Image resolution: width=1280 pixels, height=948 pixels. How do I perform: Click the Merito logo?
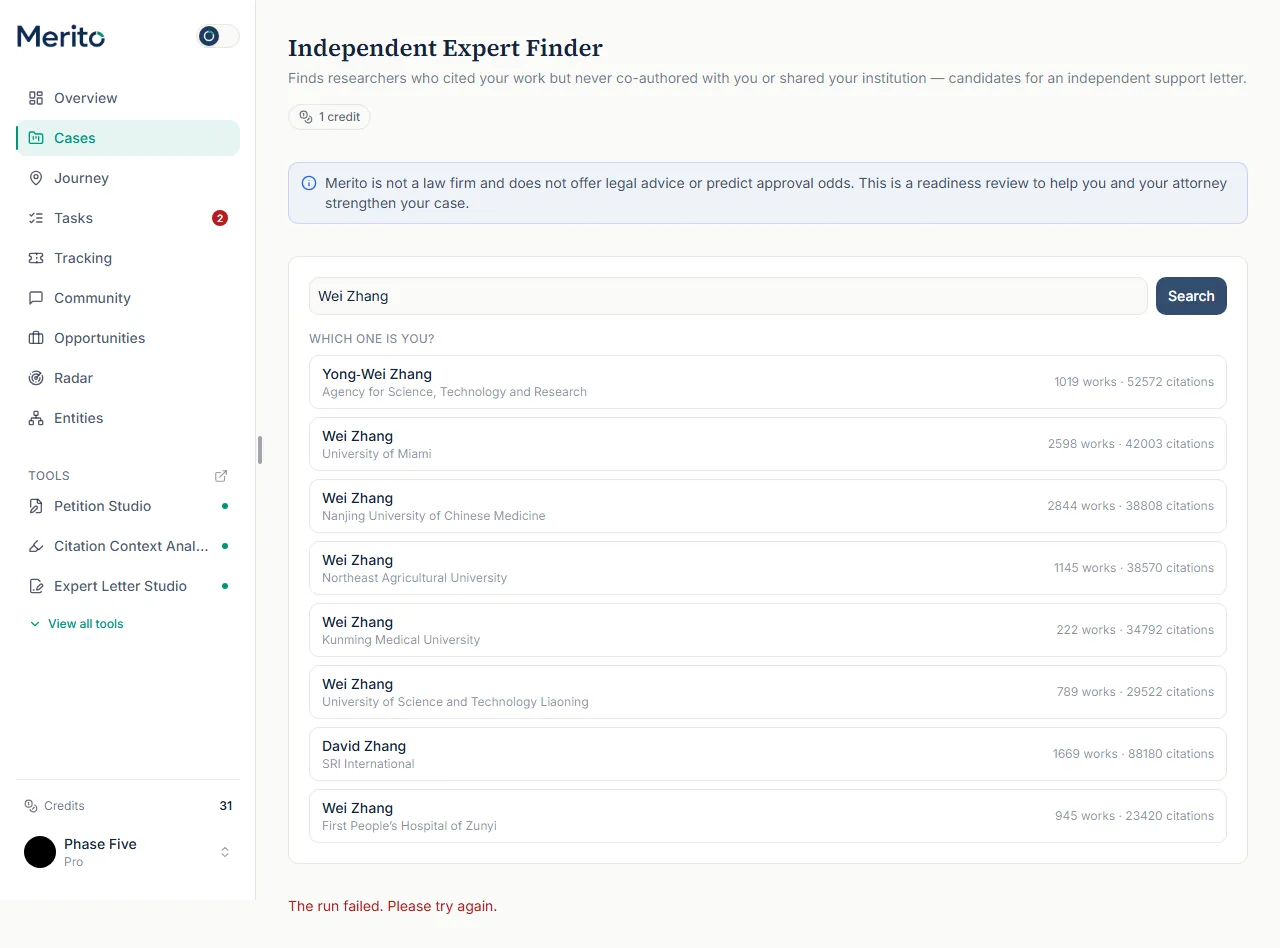tap(61, 37)
